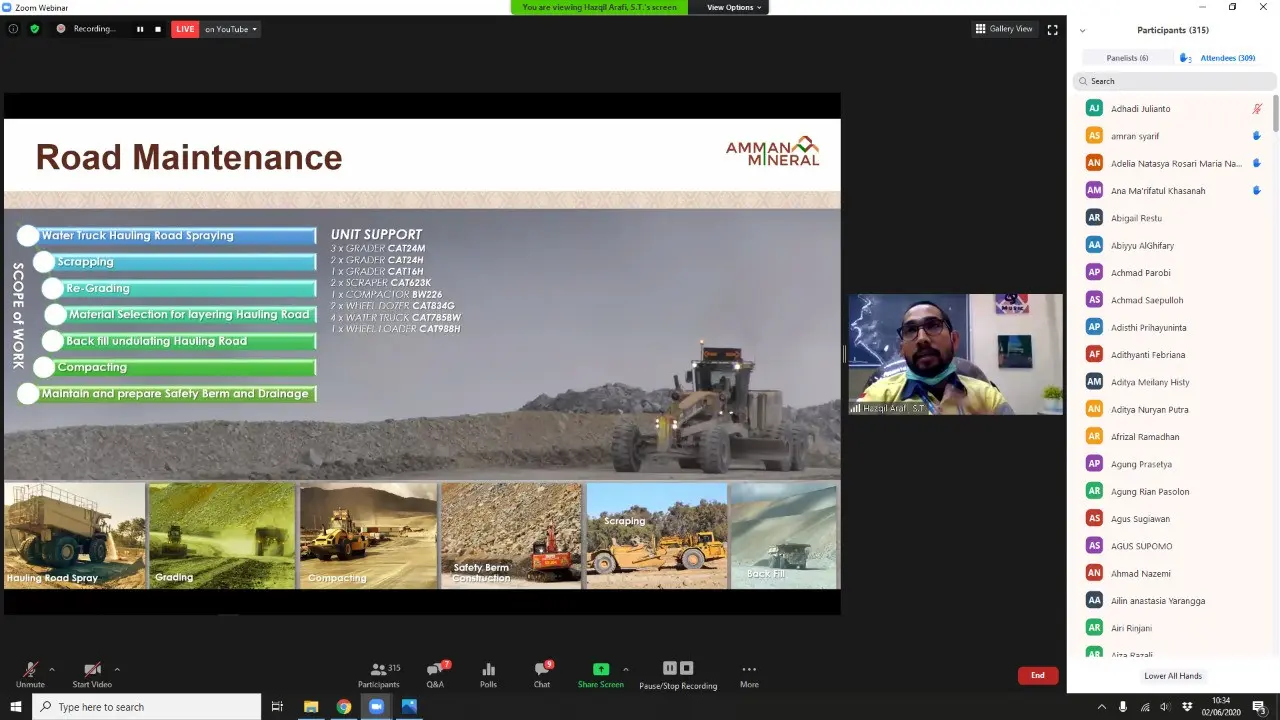Click the participants list scrollbar
This screenshot has width=1280, height=720.
pyautogui.click(x=1275, y=113)
